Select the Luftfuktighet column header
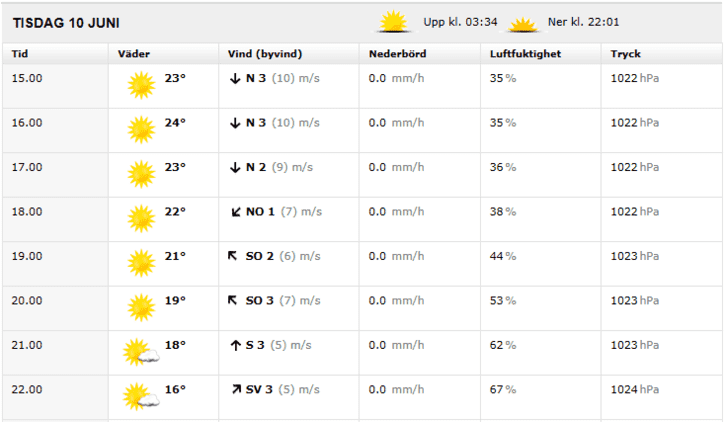Viewport: 725px width, 422px height. 525,54
